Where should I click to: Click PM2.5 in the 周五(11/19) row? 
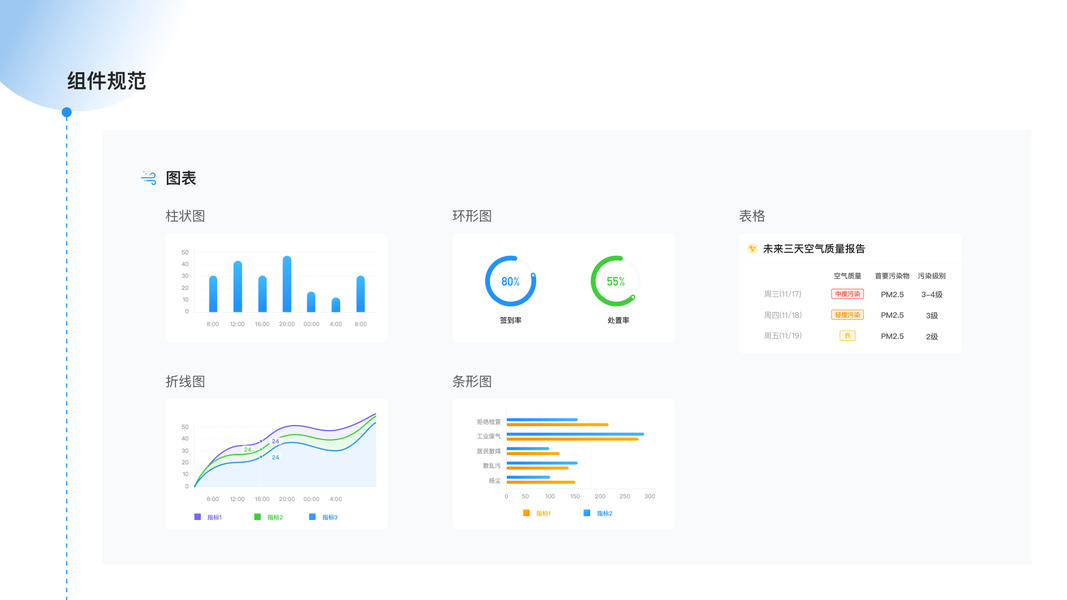pos(892,336)
